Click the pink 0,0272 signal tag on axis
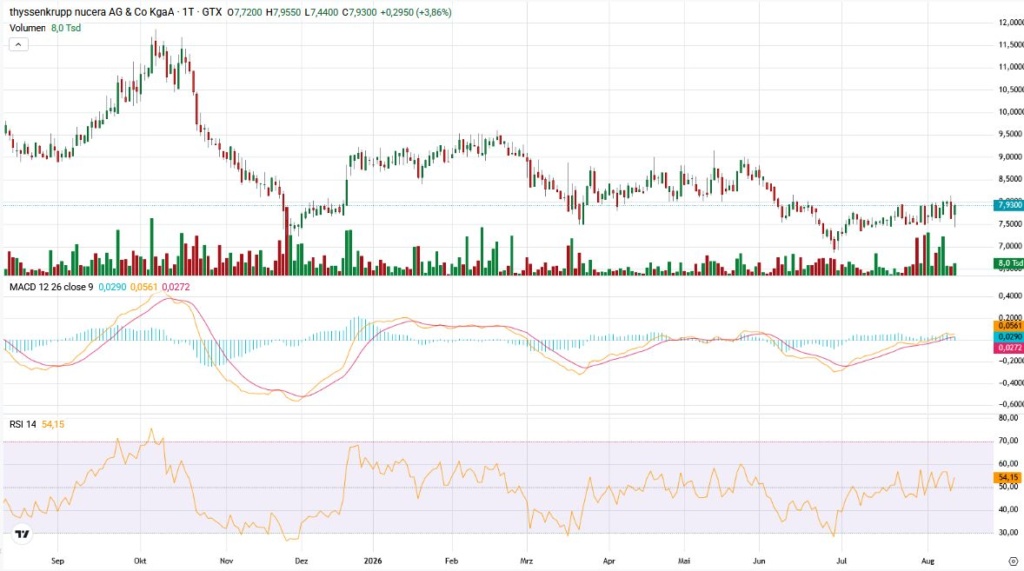This screenshot has height=571, width=1024. tap(1008, 348)
